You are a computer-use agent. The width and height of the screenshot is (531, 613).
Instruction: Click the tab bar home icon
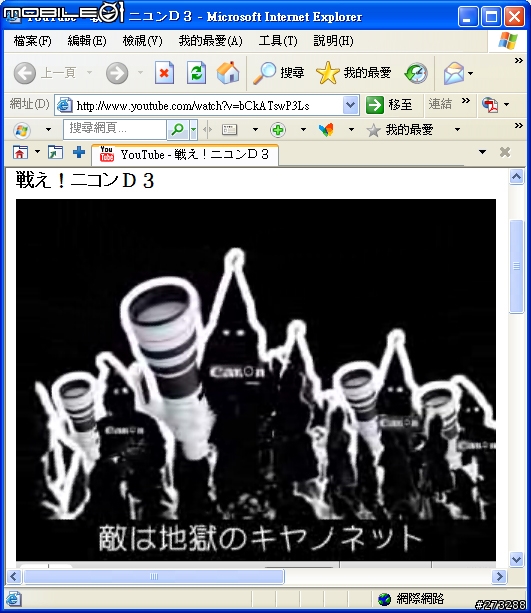20,152
